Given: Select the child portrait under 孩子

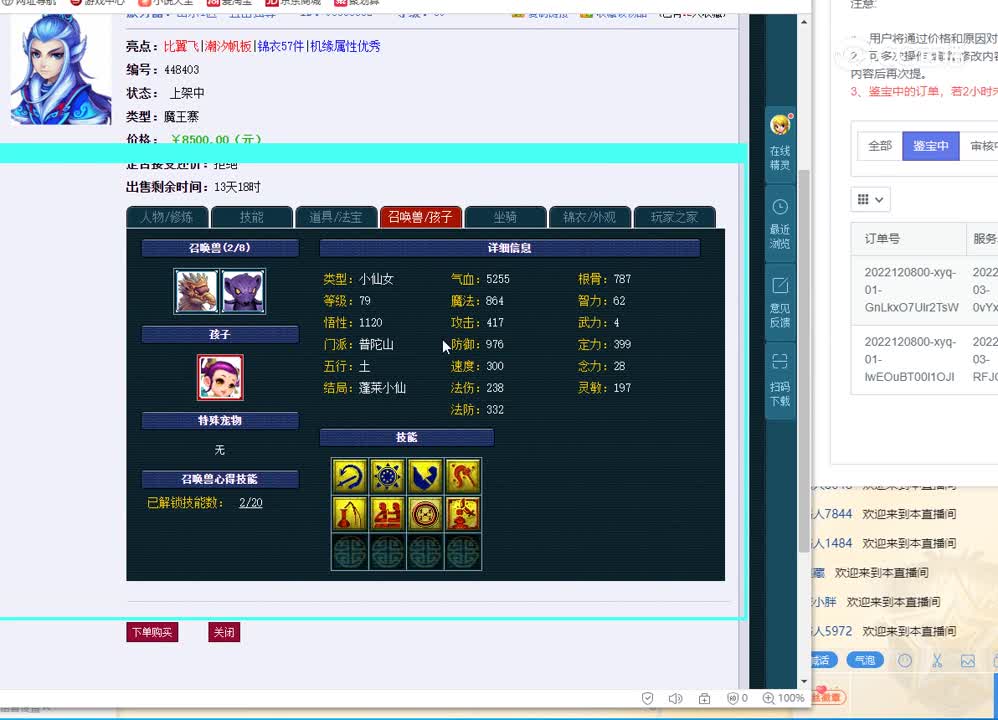Looking at the screenshot, I should [x=220, y=378].
